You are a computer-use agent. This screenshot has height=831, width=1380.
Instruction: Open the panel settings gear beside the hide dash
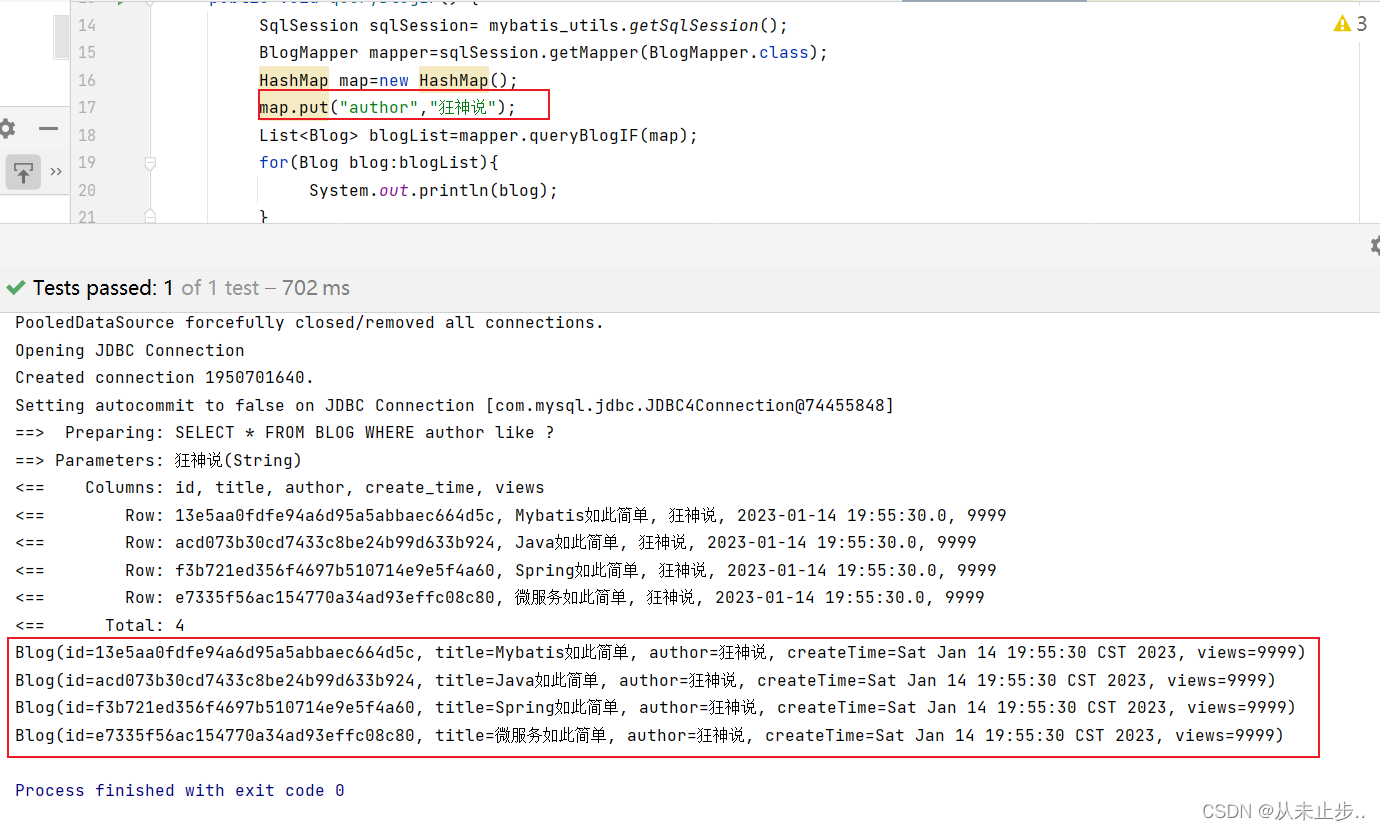click(x=6, y=128)
